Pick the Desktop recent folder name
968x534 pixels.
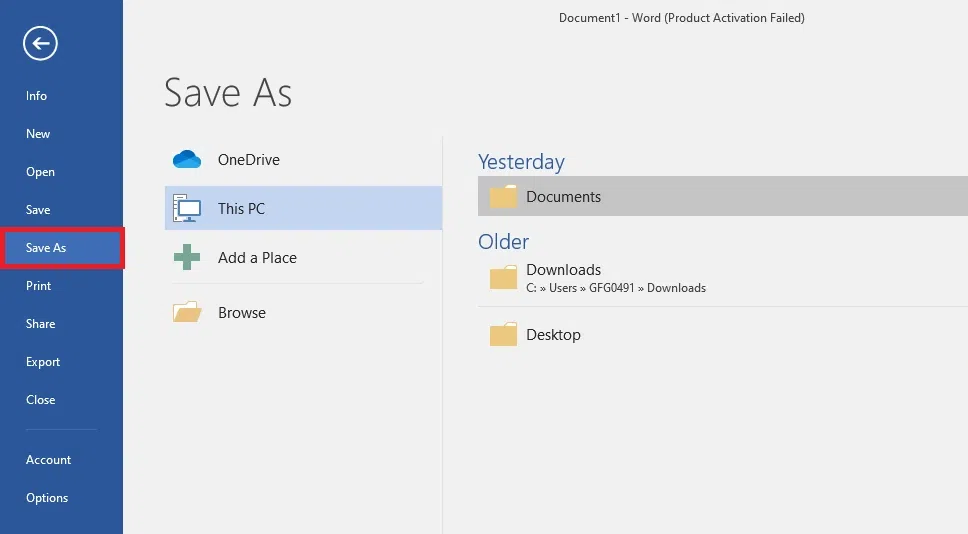tap(553, 335)
